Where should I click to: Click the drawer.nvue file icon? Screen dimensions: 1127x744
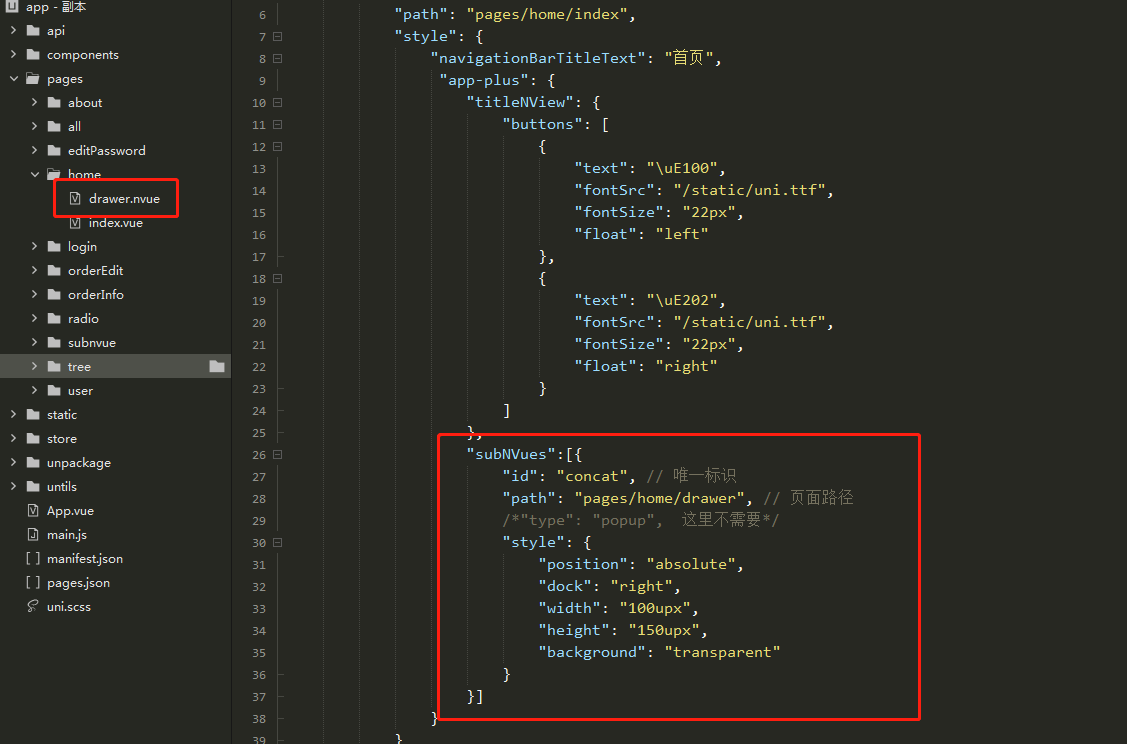tap(75, 198)
